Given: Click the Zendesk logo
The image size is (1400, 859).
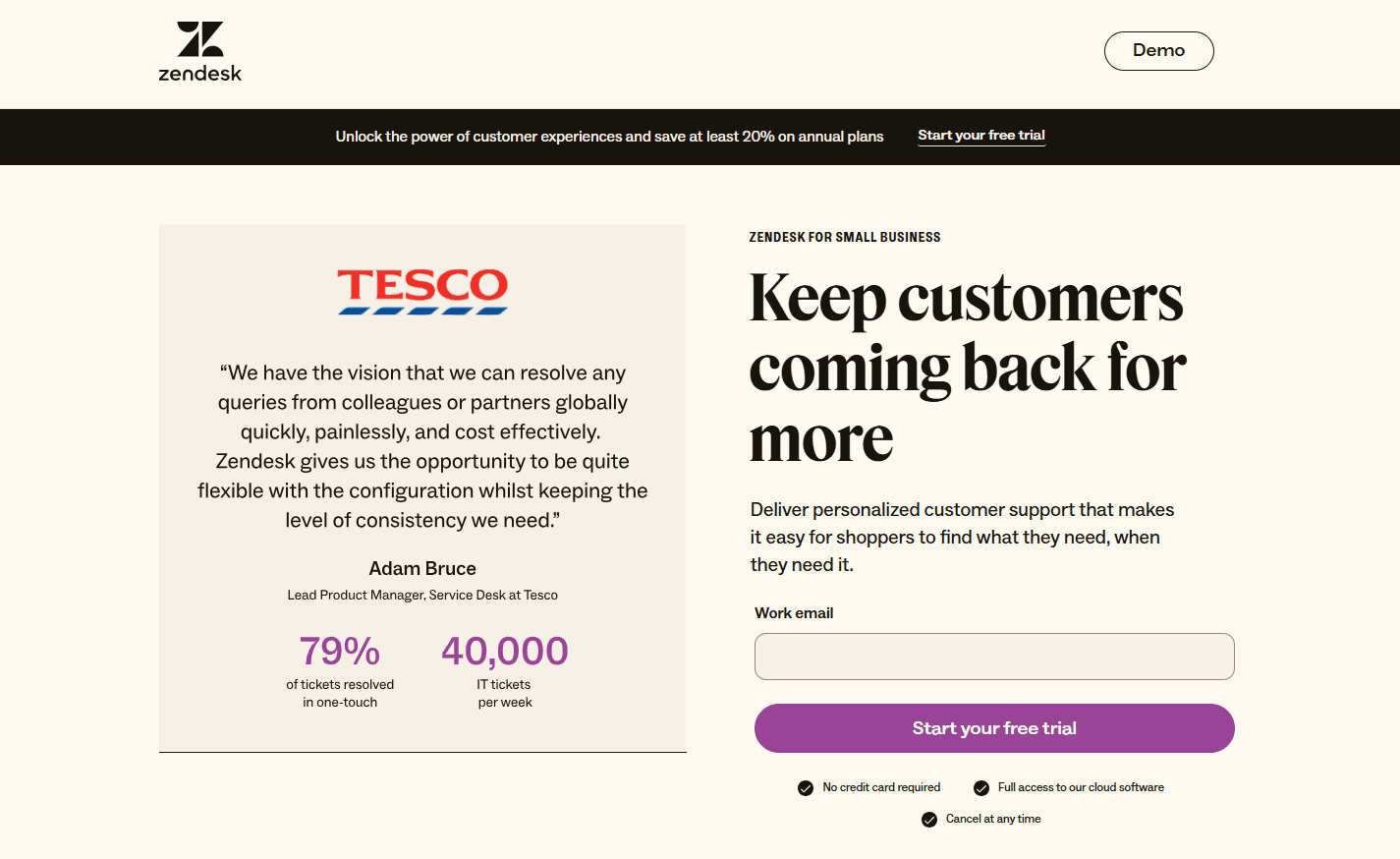Looking at the screenshot, I should tap(199, 50).
